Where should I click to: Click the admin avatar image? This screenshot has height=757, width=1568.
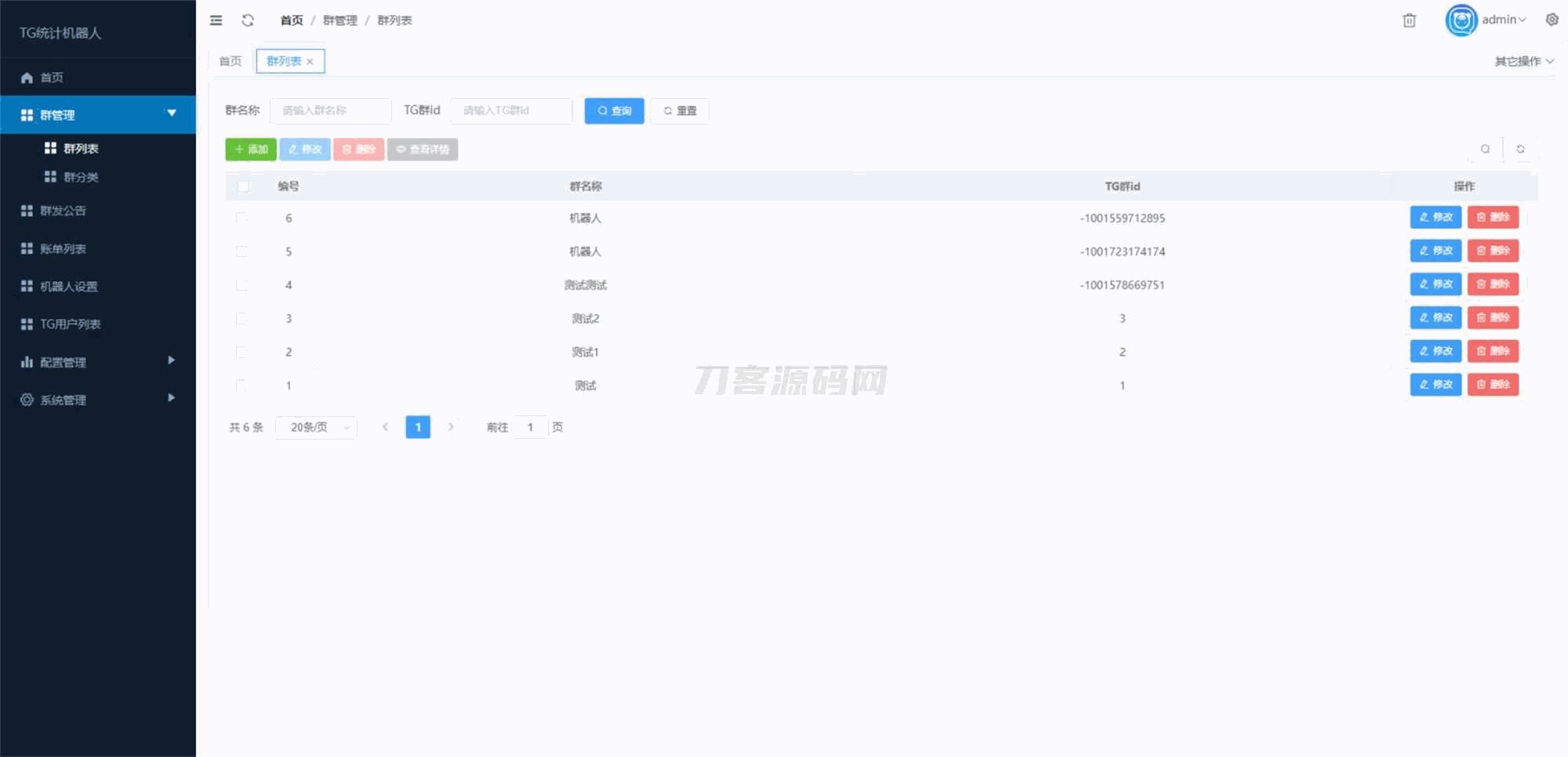[x=1461, y=20]
